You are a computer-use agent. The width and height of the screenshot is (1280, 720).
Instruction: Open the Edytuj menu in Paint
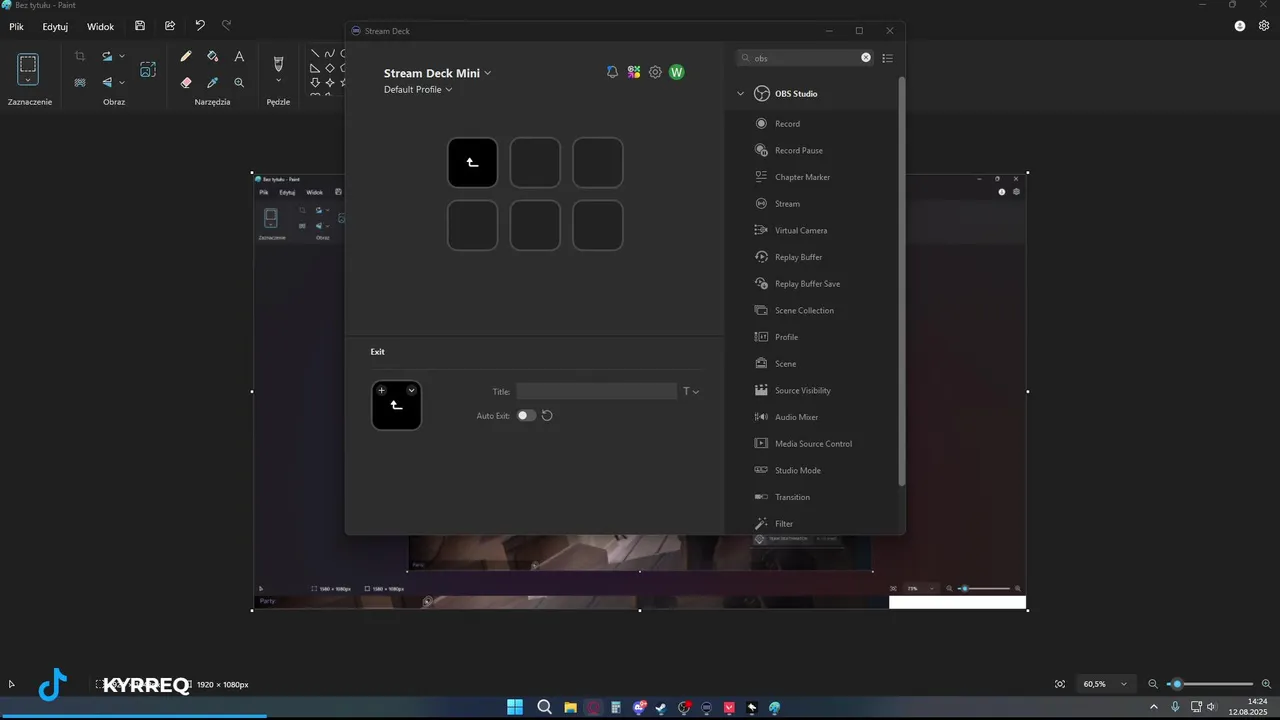click(55, 26)
